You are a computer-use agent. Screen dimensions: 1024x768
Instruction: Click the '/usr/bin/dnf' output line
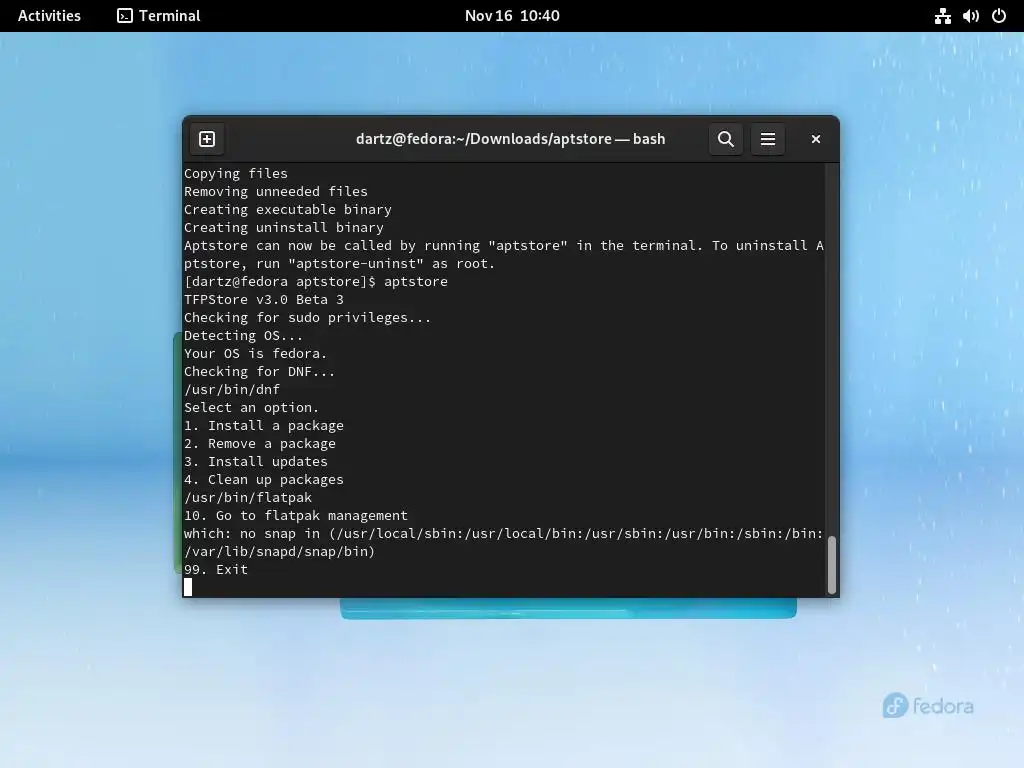coord(232,390)
